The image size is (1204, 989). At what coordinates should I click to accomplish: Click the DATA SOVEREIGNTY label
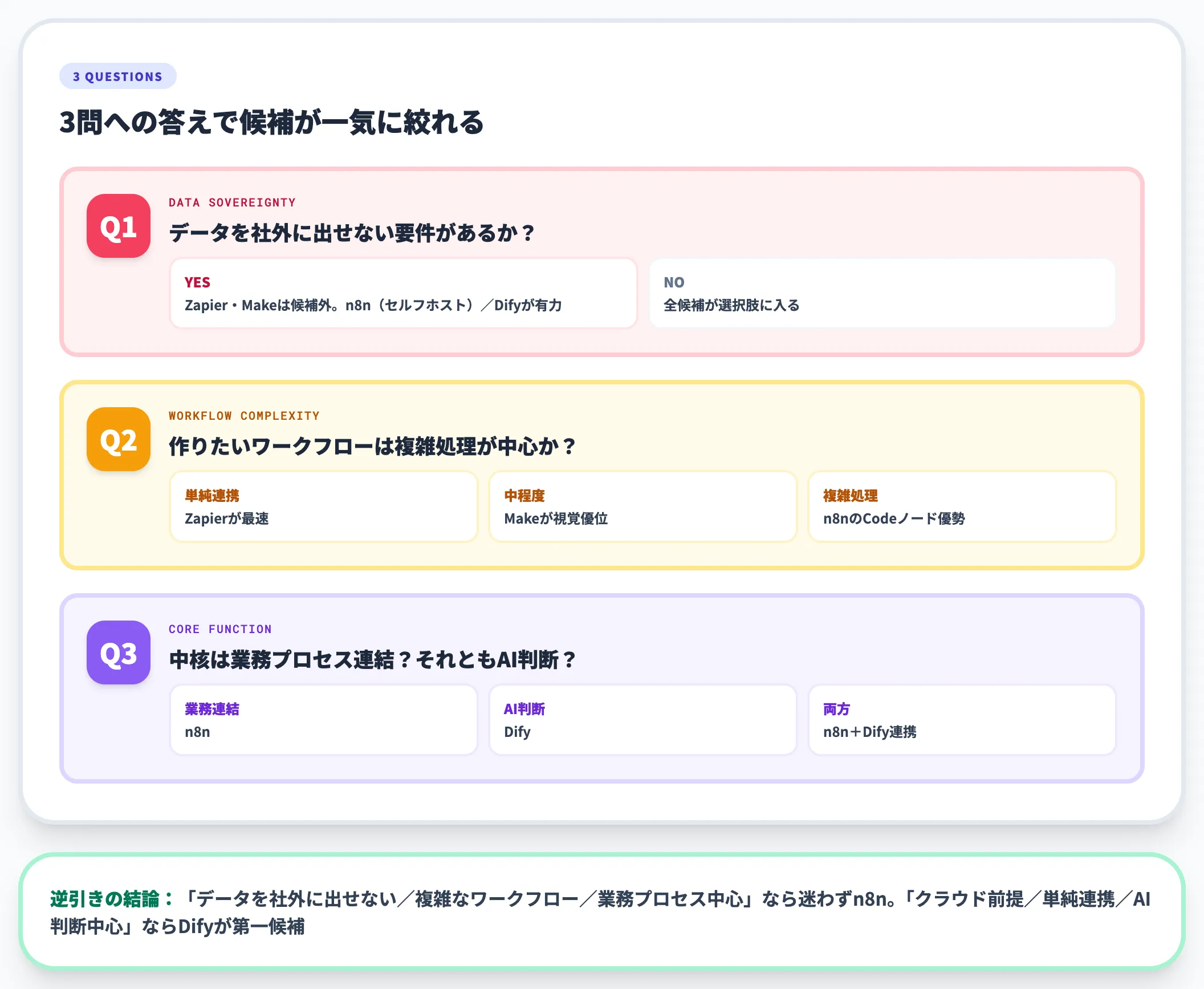click(232, 202)
